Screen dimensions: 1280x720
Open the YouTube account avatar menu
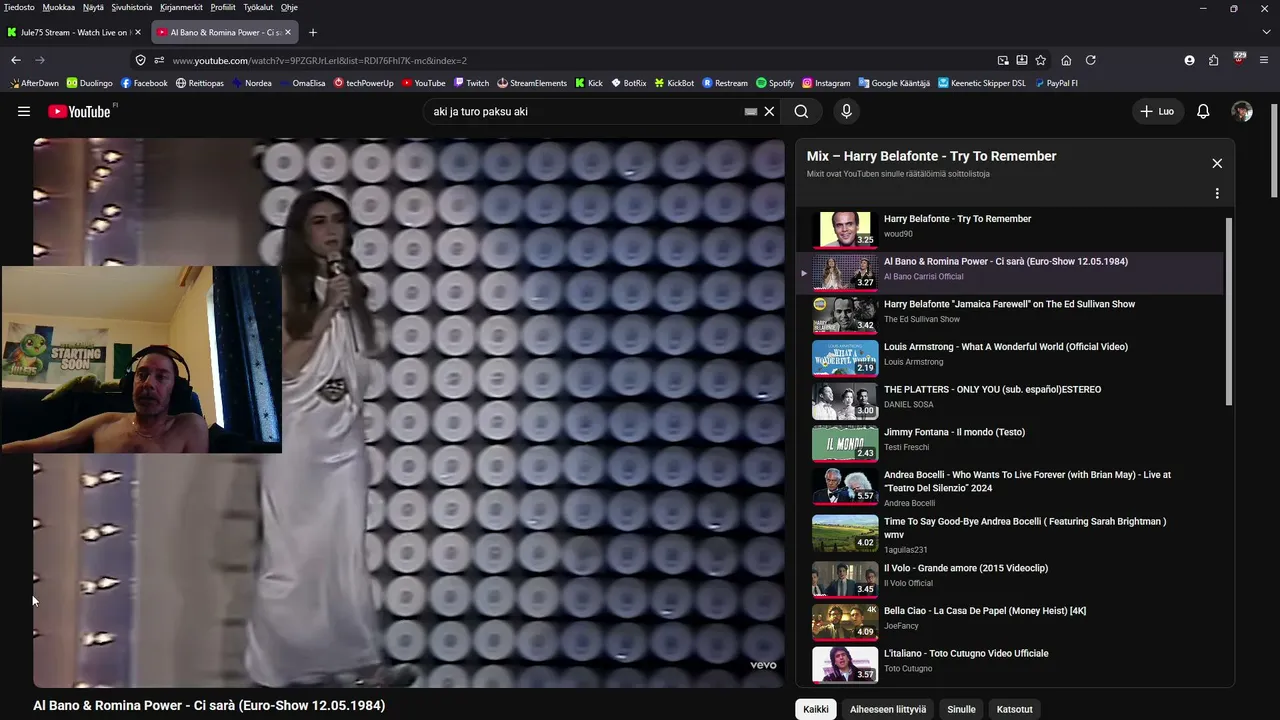(x=1242, y=112)
